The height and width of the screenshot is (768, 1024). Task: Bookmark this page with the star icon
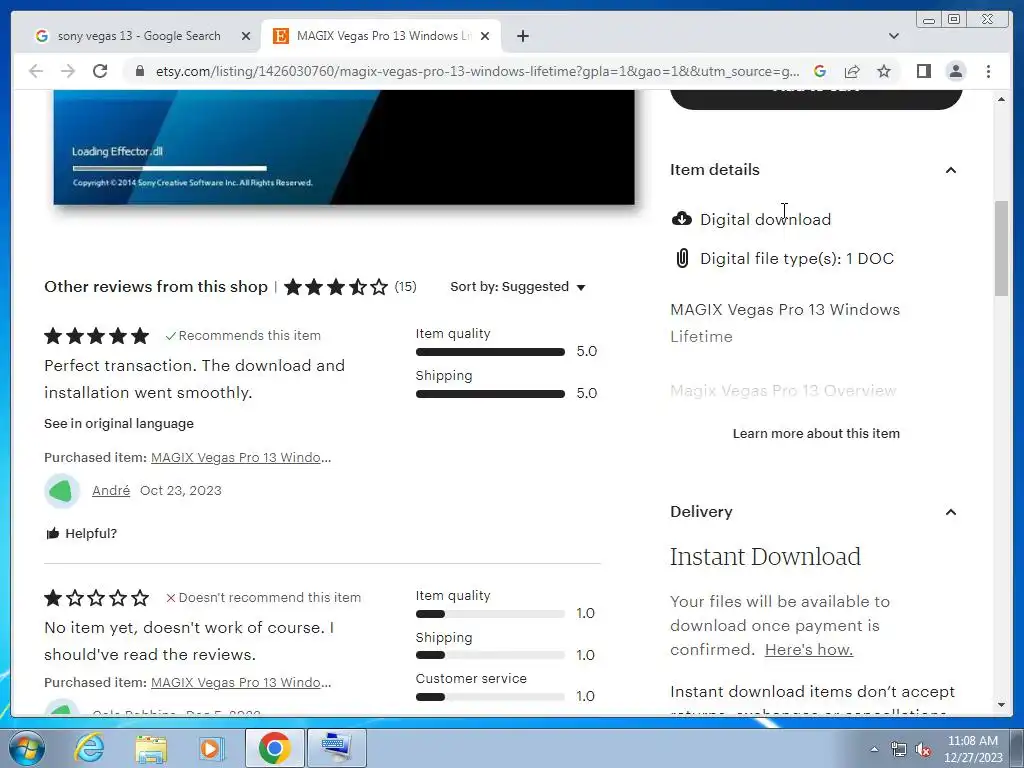[884, 71]
